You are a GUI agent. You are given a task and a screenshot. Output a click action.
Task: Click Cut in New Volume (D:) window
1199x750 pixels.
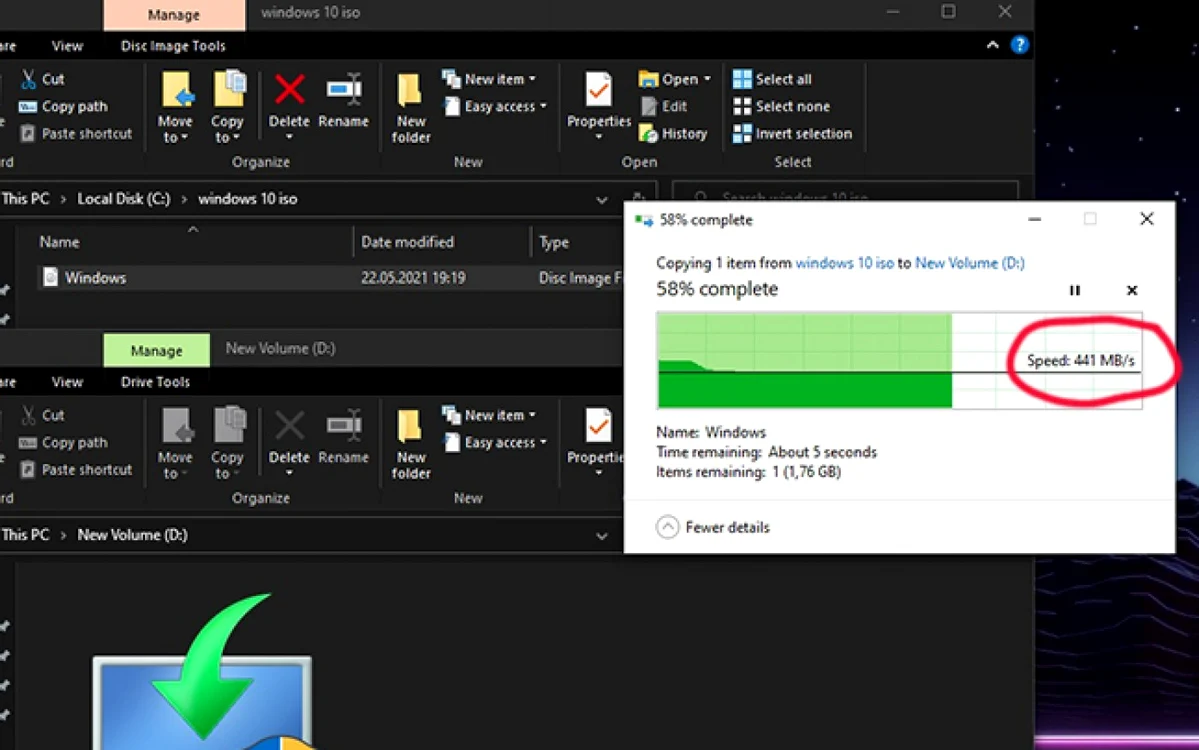point(44,415)
